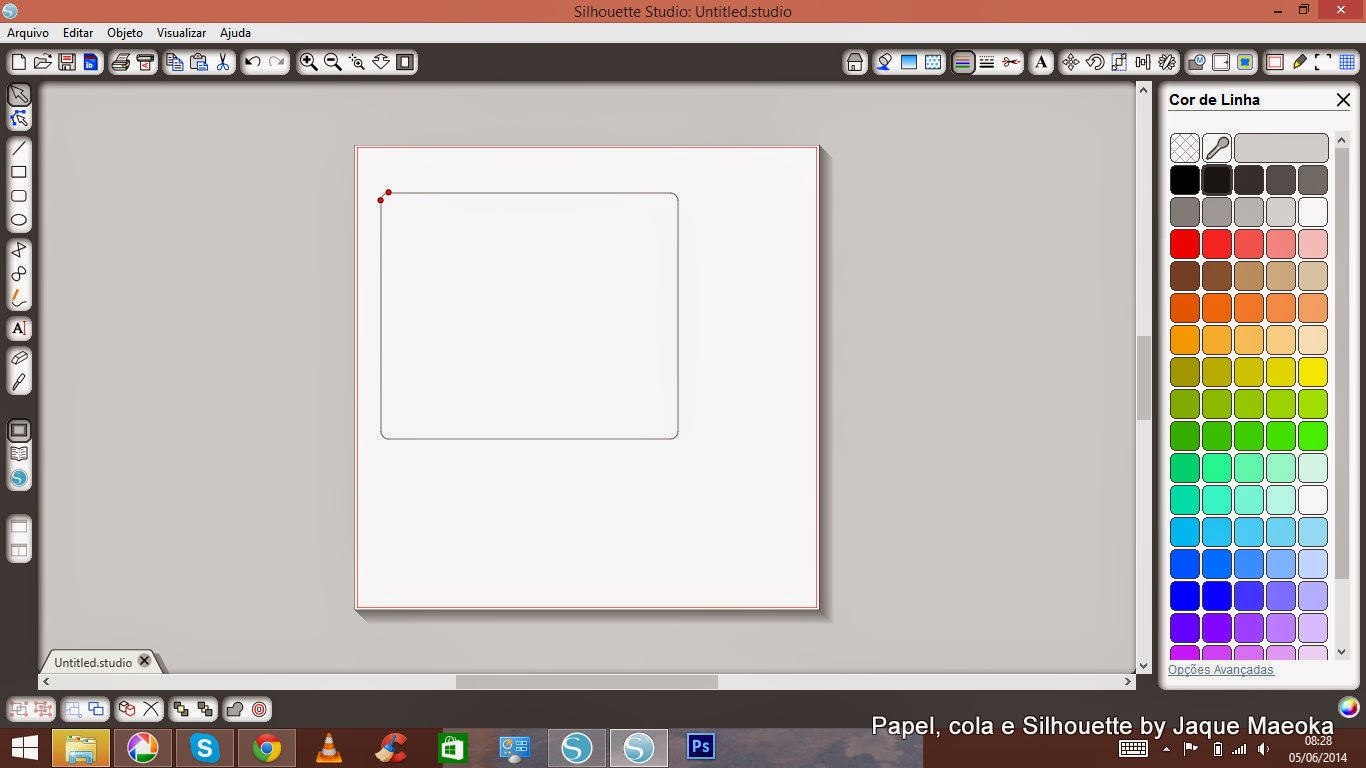Open the Scale window icon
Image resolution: width=1366 pixels, height=768 pixels.
(x=1119, y=62)
